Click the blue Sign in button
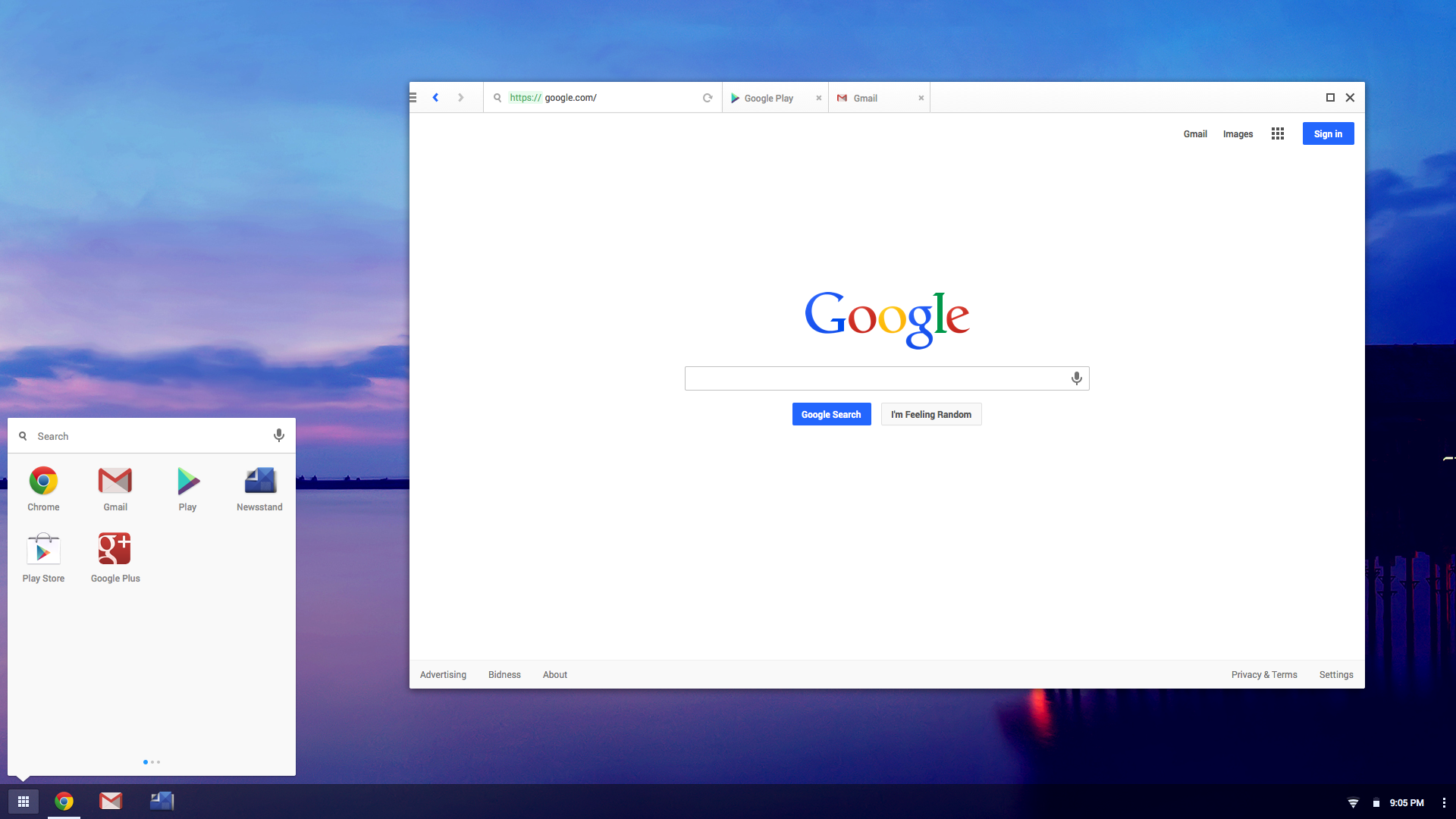This screenshot has width=1456, height=819. [x=1328, y=133]
